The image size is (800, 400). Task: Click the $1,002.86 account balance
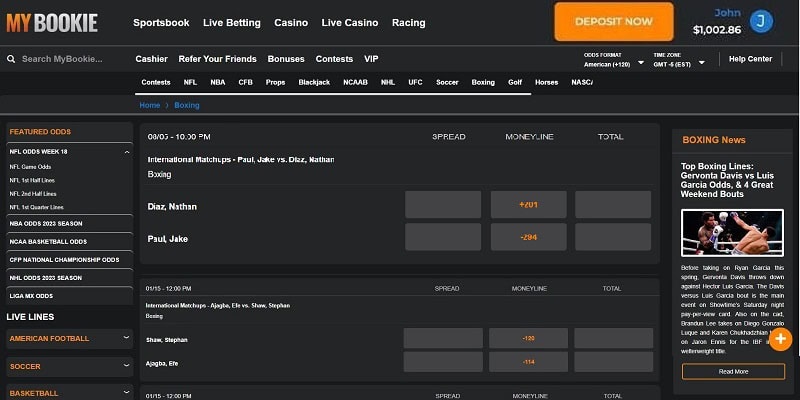click(x=717, y=30)
